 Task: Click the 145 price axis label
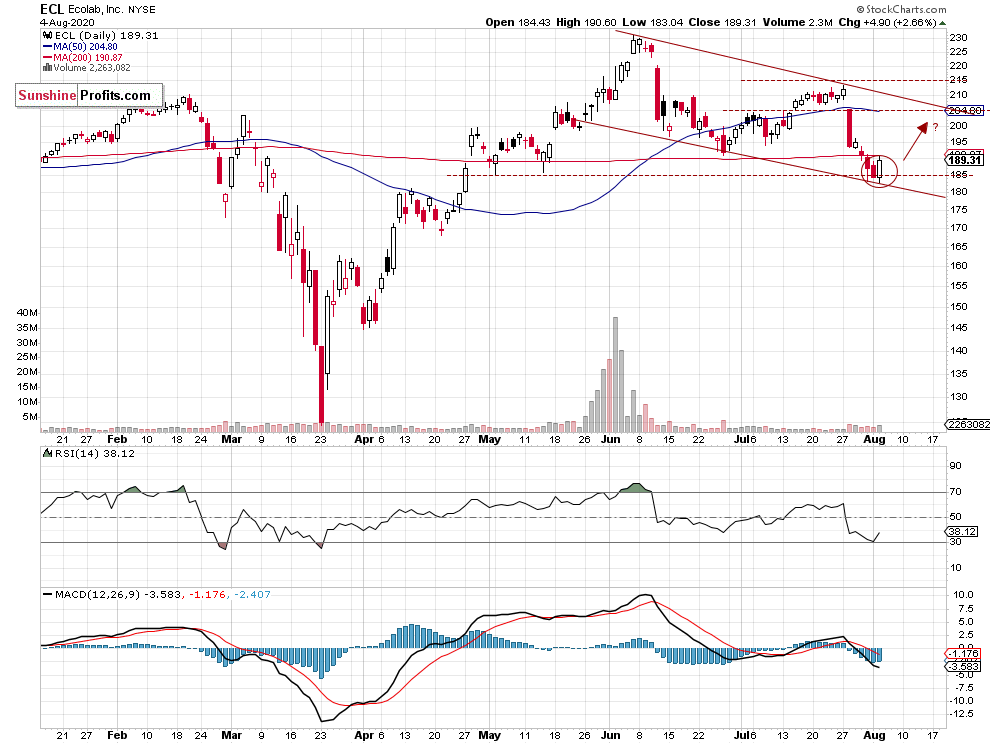958,327
